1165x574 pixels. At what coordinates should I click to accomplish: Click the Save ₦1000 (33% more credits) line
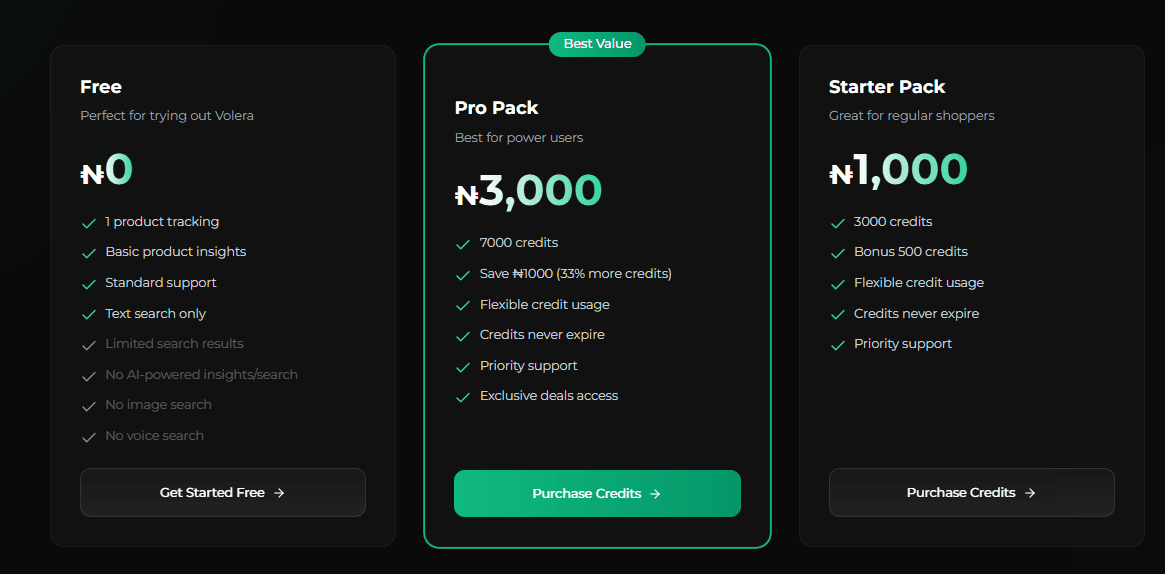576,274
